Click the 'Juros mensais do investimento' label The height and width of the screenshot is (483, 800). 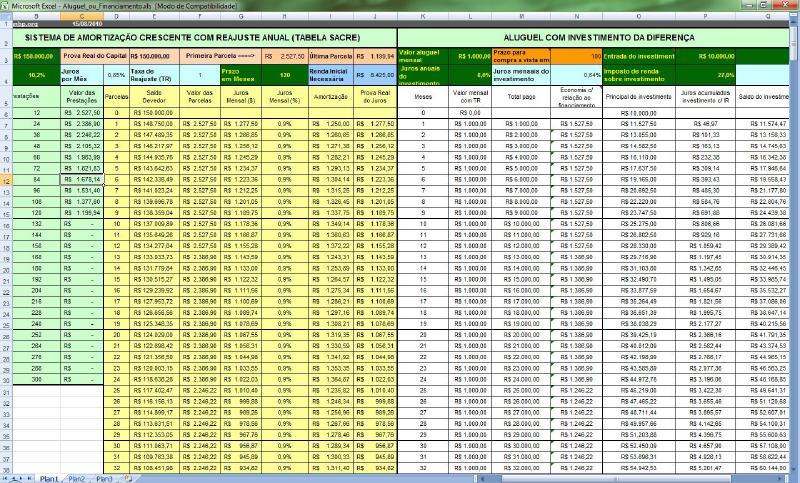click(521, 75)
